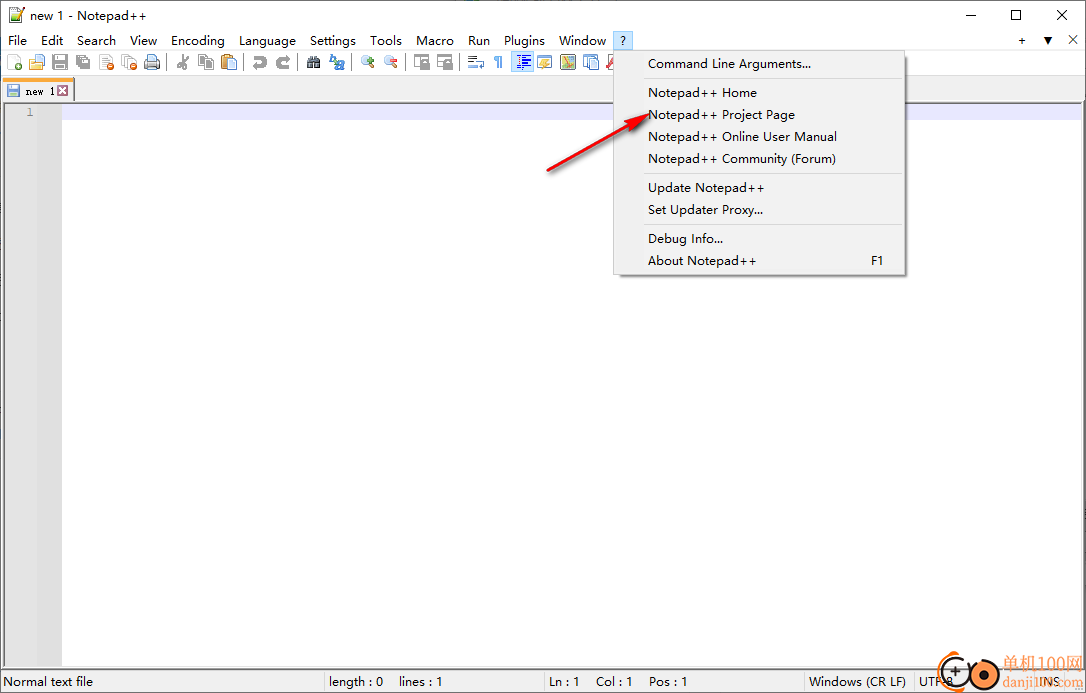Click the Replace icon
Screen dimensions: 1086x693
tap(337, 62)
